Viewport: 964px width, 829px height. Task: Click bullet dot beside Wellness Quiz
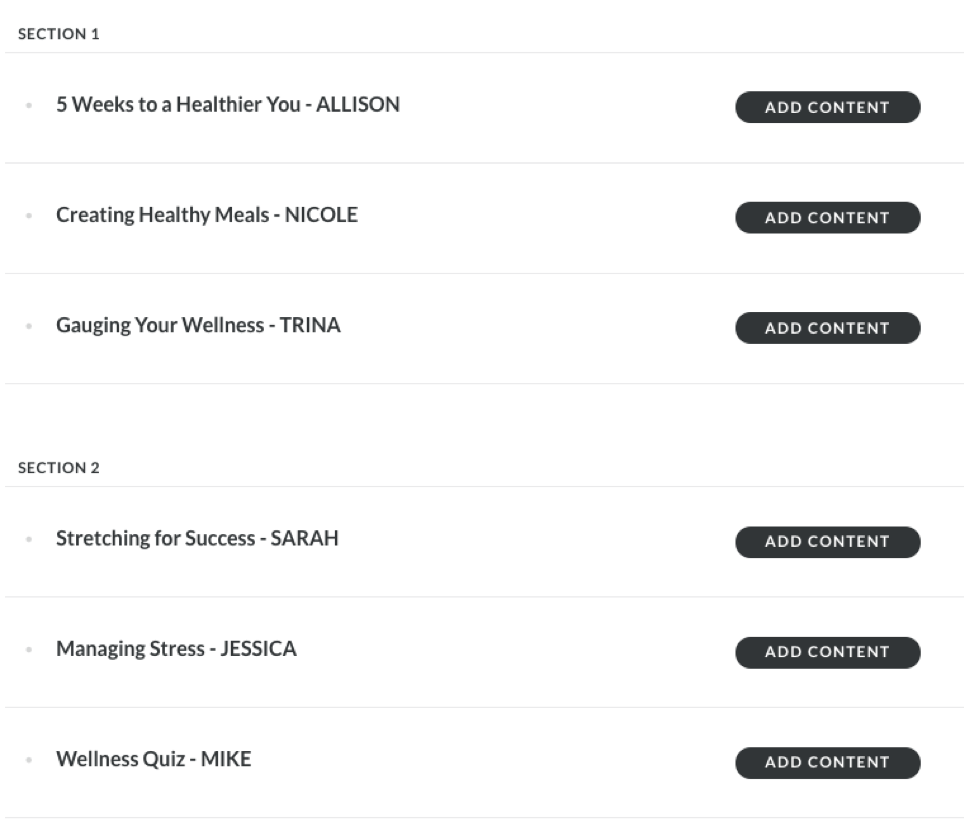29,760
